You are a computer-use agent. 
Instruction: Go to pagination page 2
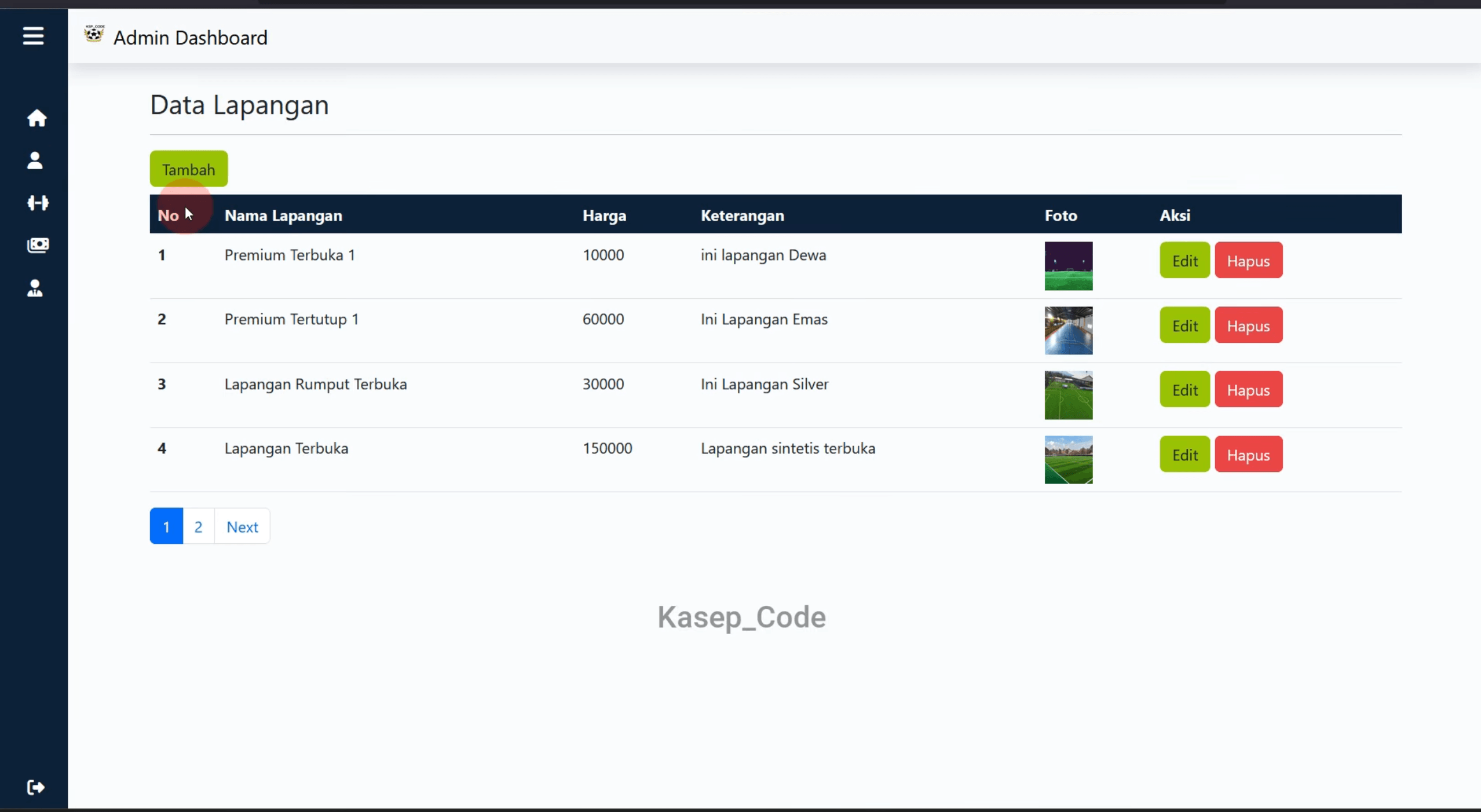(198, 526)
